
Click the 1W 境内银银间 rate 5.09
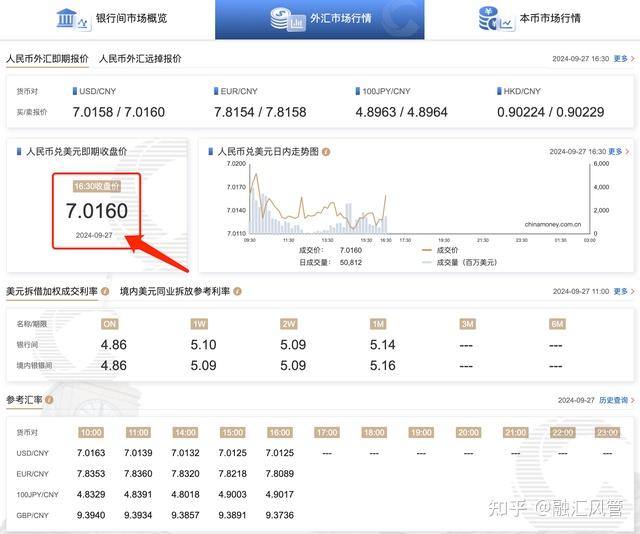pos(203,365)
